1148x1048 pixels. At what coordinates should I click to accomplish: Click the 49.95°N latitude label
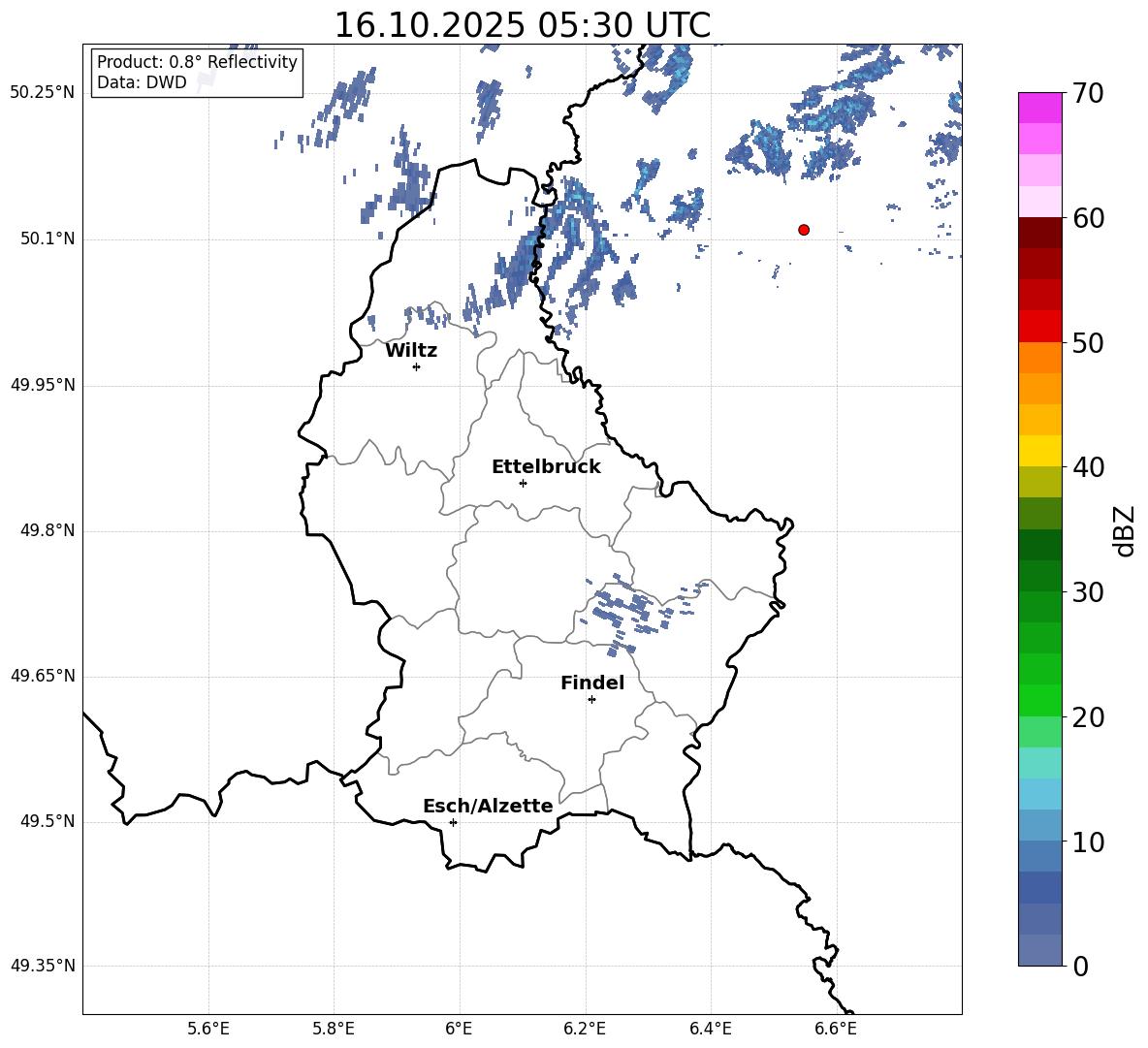point(43,384)
